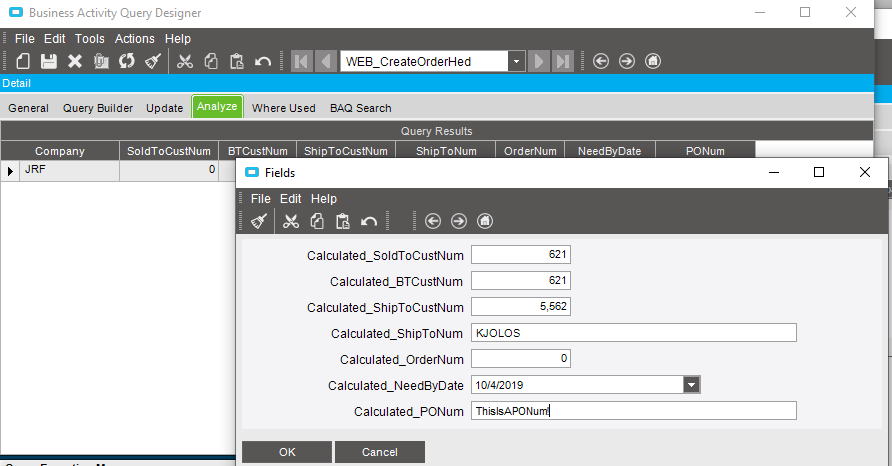Click the New query icon in main toolbar

click(x=22, y=61)
